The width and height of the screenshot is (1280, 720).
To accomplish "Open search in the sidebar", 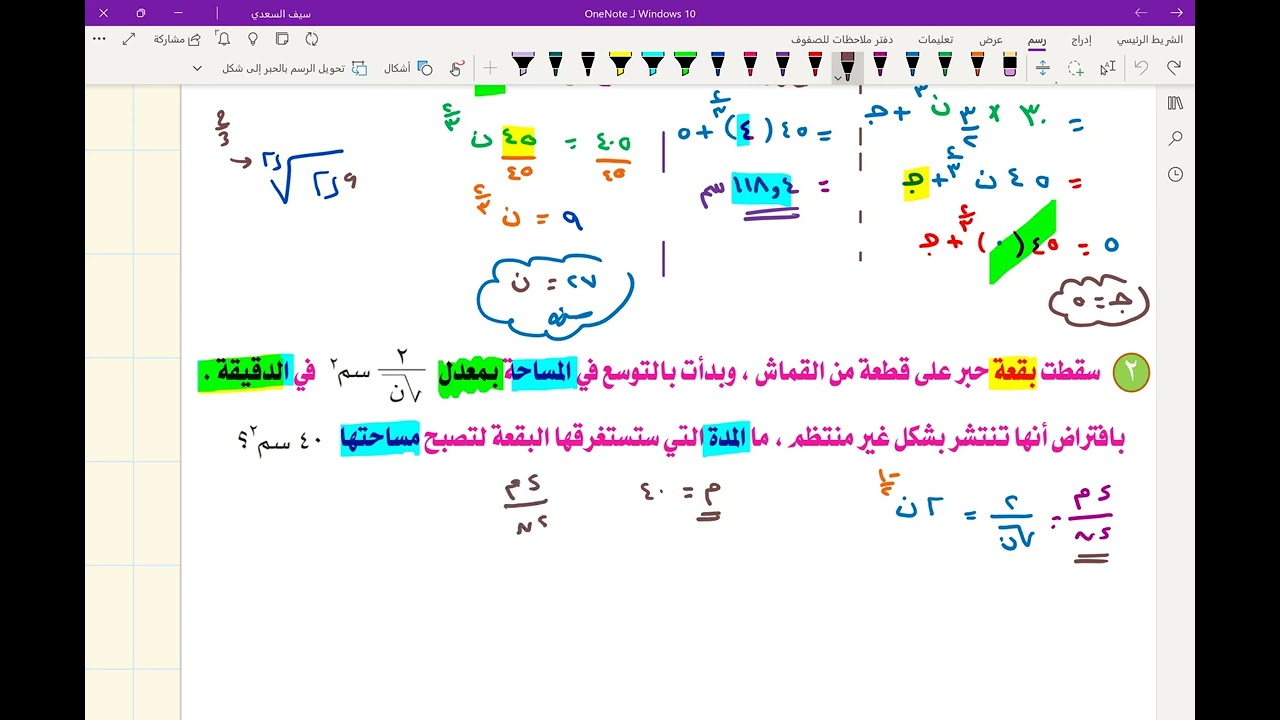I will (x=1175, y=138).
